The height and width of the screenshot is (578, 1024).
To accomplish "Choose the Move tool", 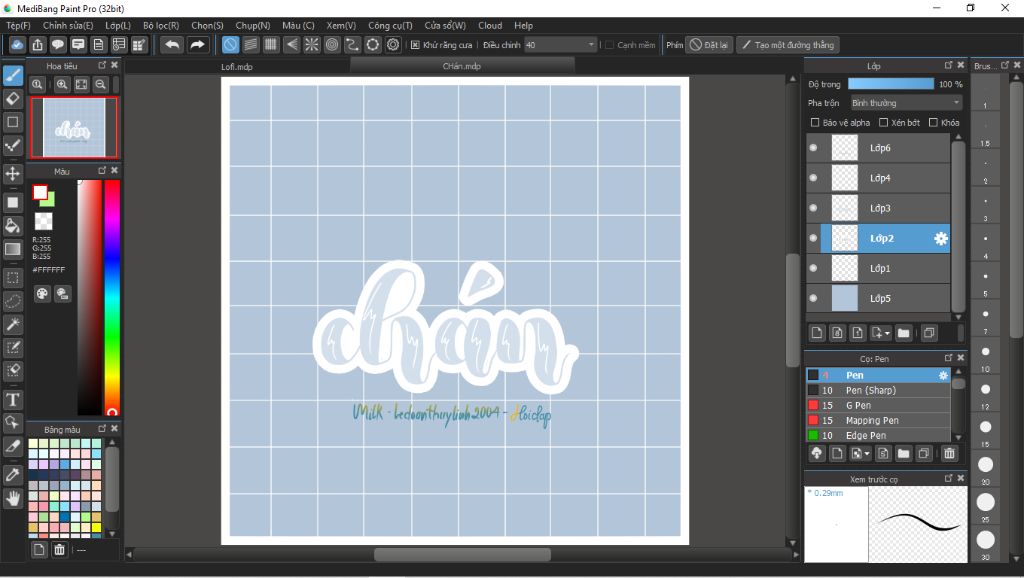I will pos(12,174).
